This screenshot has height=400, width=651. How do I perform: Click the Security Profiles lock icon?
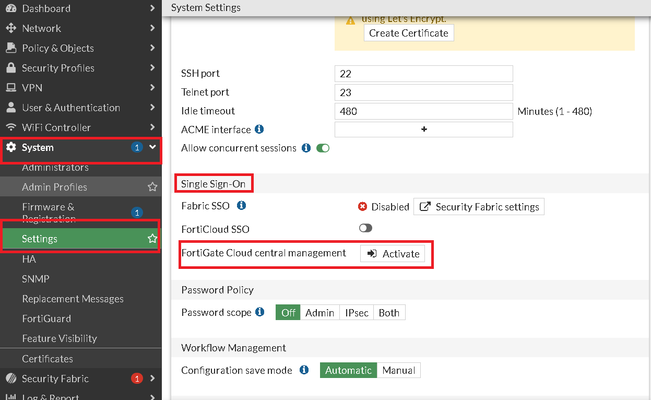coord(11,68)
